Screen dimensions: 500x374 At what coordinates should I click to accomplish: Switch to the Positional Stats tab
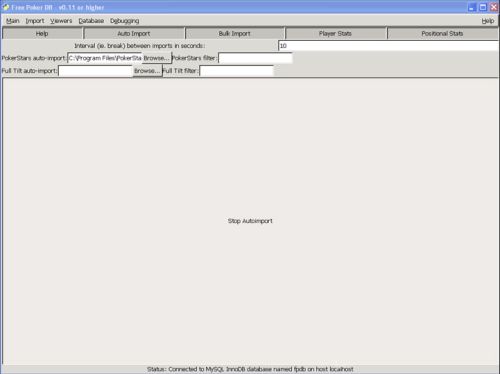[442, 33]
